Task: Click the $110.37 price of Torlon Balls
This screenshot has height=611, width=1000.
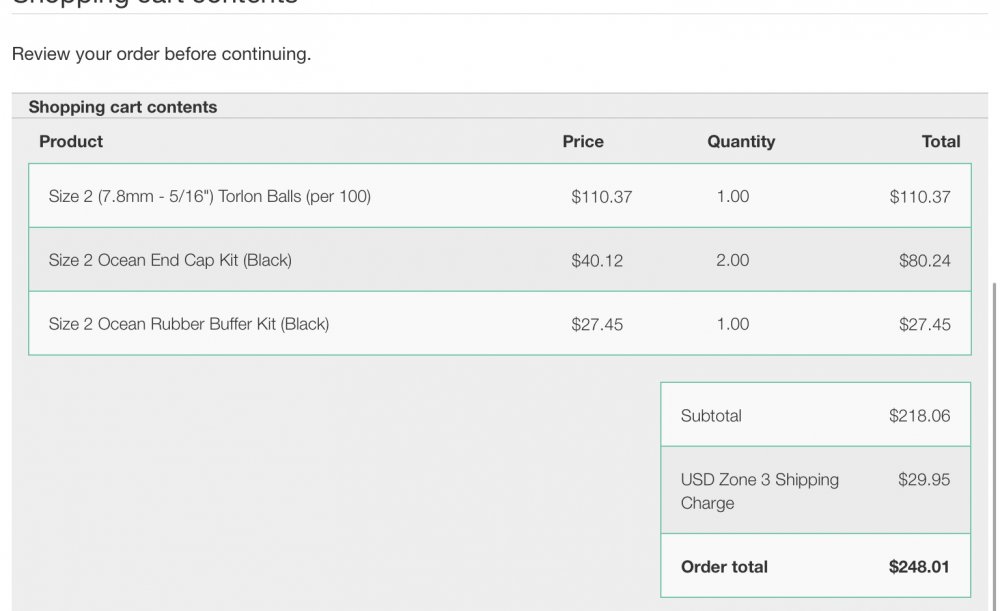Action: pyautogui.click(x=601, y=197)
